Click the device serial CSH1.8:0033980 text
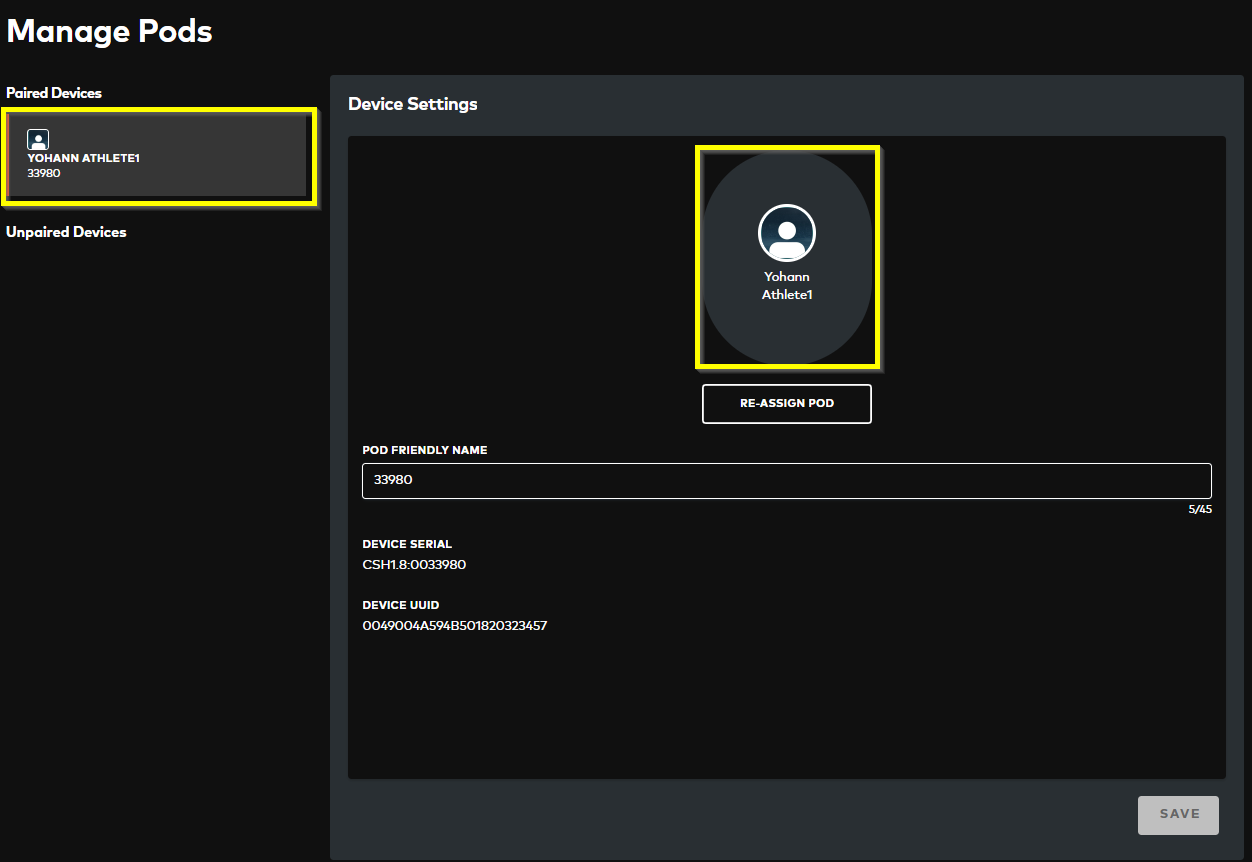Screen dimensions: 1252x862 (414, 565)
